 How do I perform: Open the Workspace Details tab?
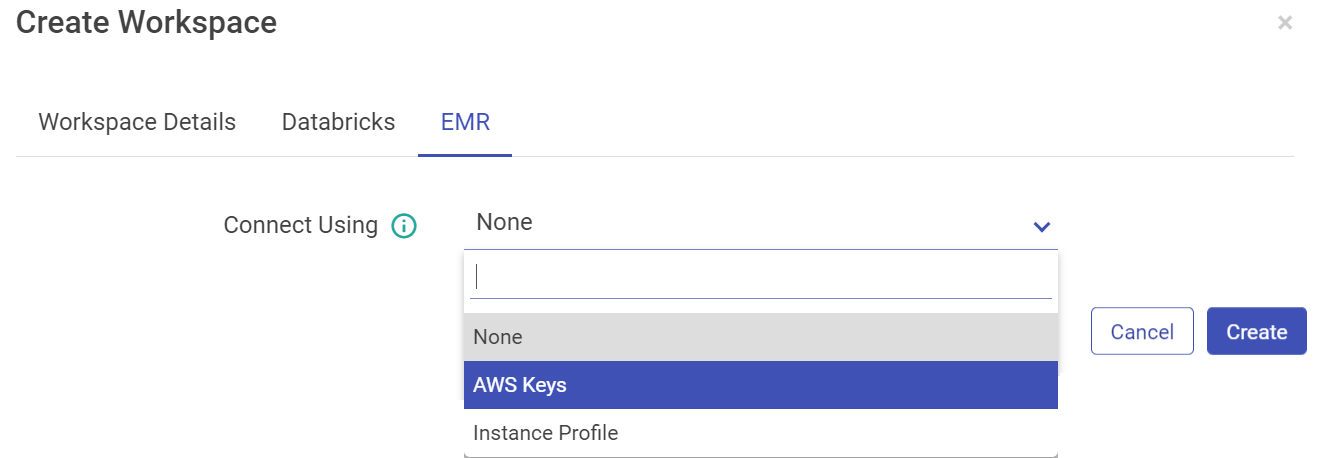(137, 122)
